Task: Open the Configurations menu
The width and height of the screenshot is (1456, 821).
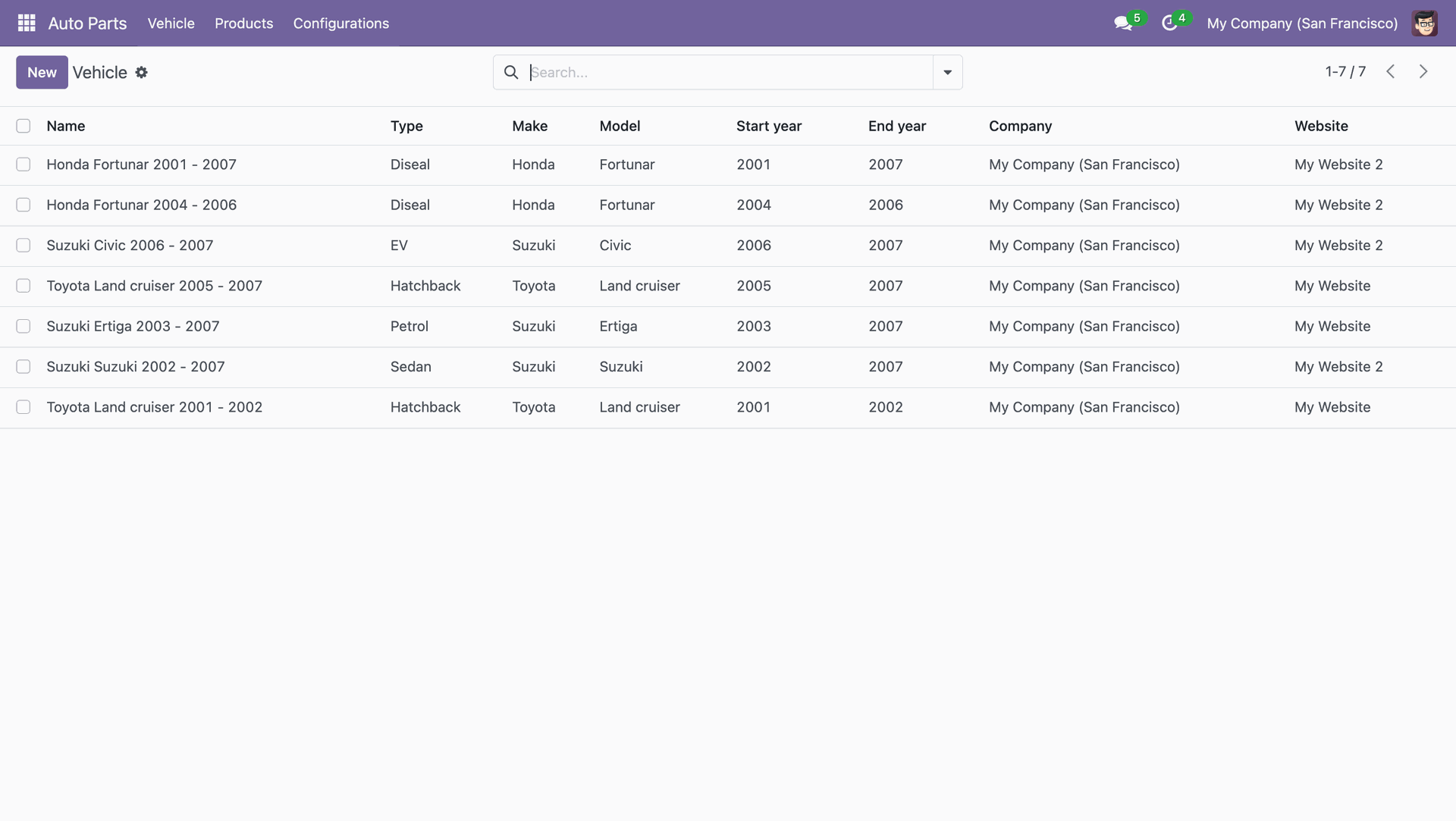Action: tap(340, 24)
